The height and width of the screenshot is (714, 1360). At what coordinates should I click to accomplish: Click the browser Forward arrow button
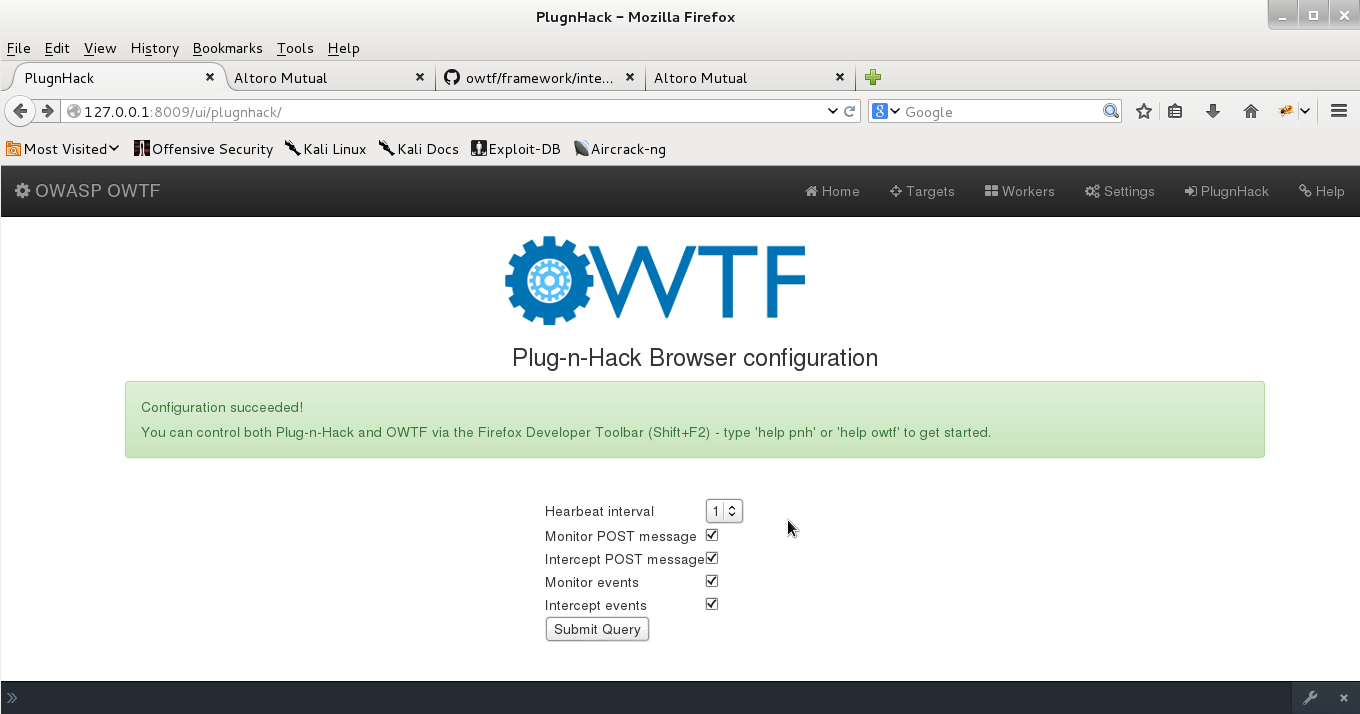[x=46, y=111]
